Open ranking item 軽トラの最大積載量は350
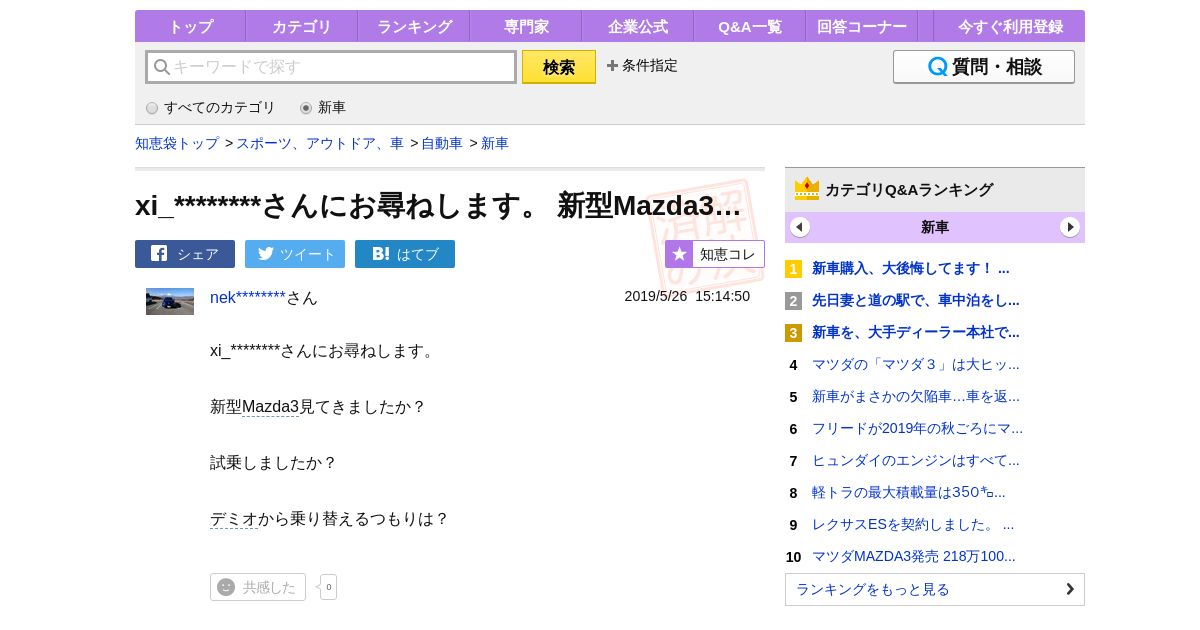The image size is (1200, 630). (x=909, y=492)
